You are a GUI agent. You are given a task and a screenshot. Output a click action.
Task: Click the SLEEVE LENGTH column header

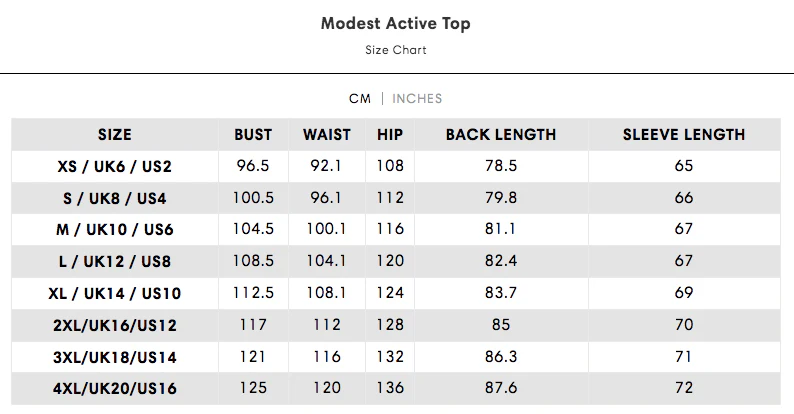[684, 135]
